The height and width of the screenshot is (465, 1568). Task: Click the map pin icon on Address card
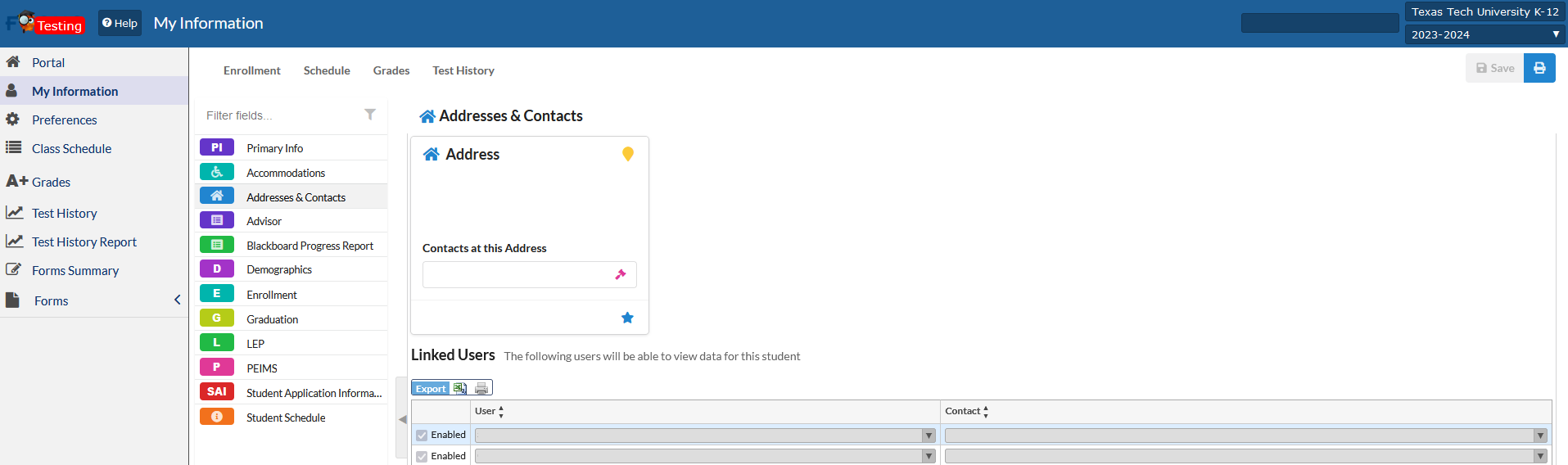(x=627, y=154)
